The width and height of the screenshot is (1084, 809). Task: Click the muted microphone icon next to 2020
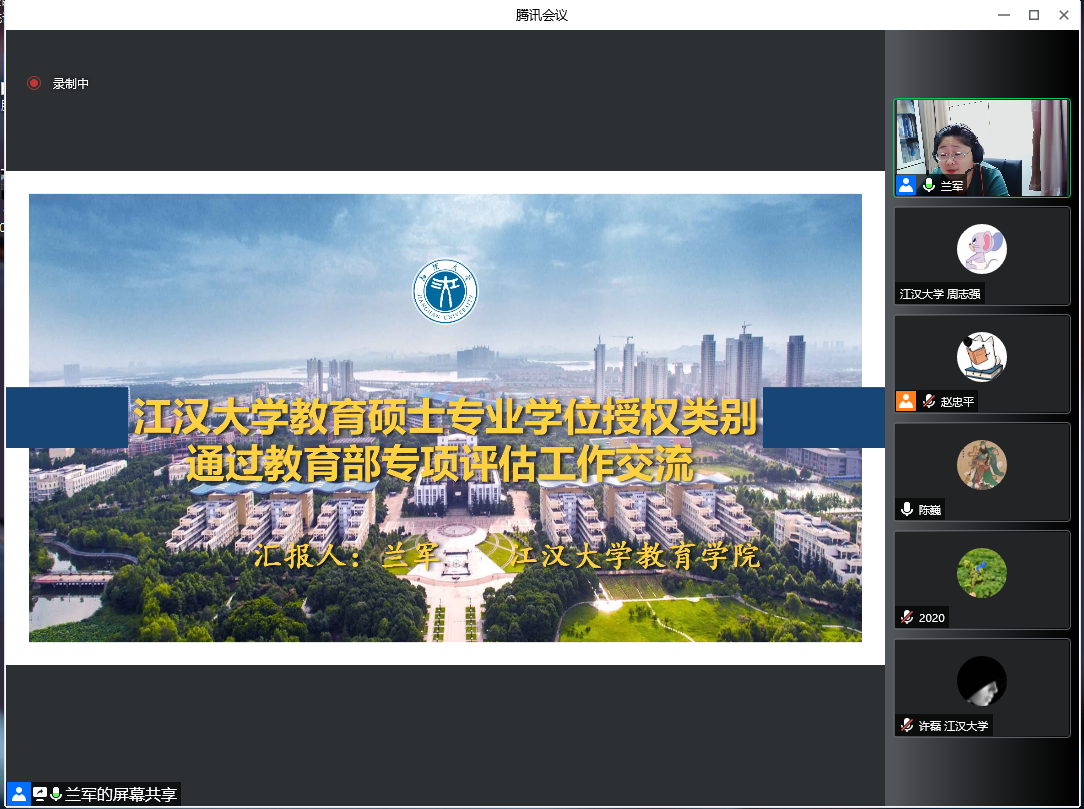(906, 617)
